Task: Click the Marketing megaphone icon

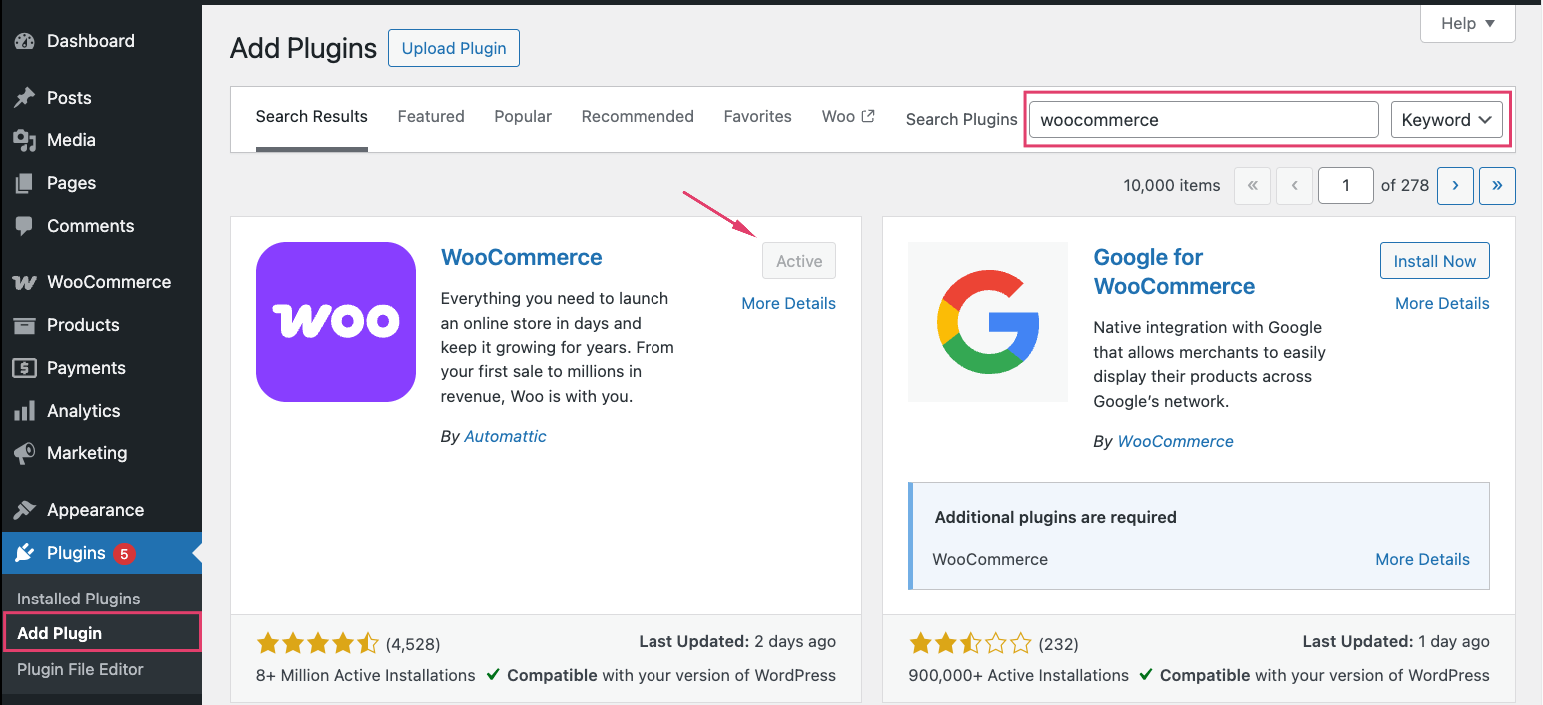Action: point(24,453)
